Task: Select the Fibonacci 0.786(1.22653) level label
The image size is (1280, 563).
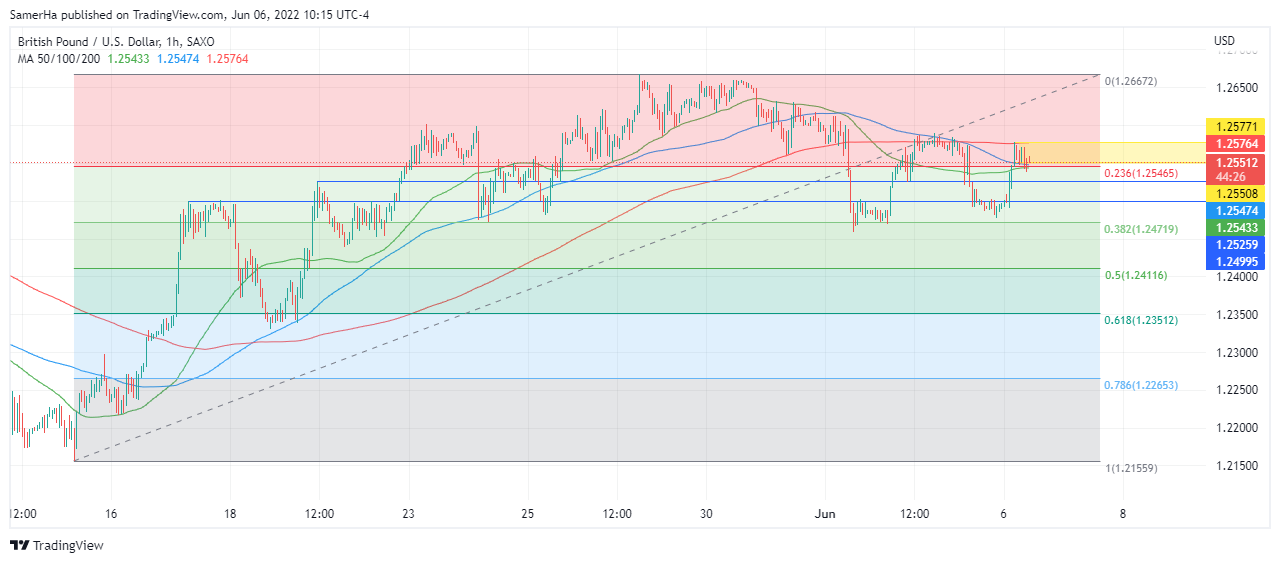Action: (x=1140, y=386)
